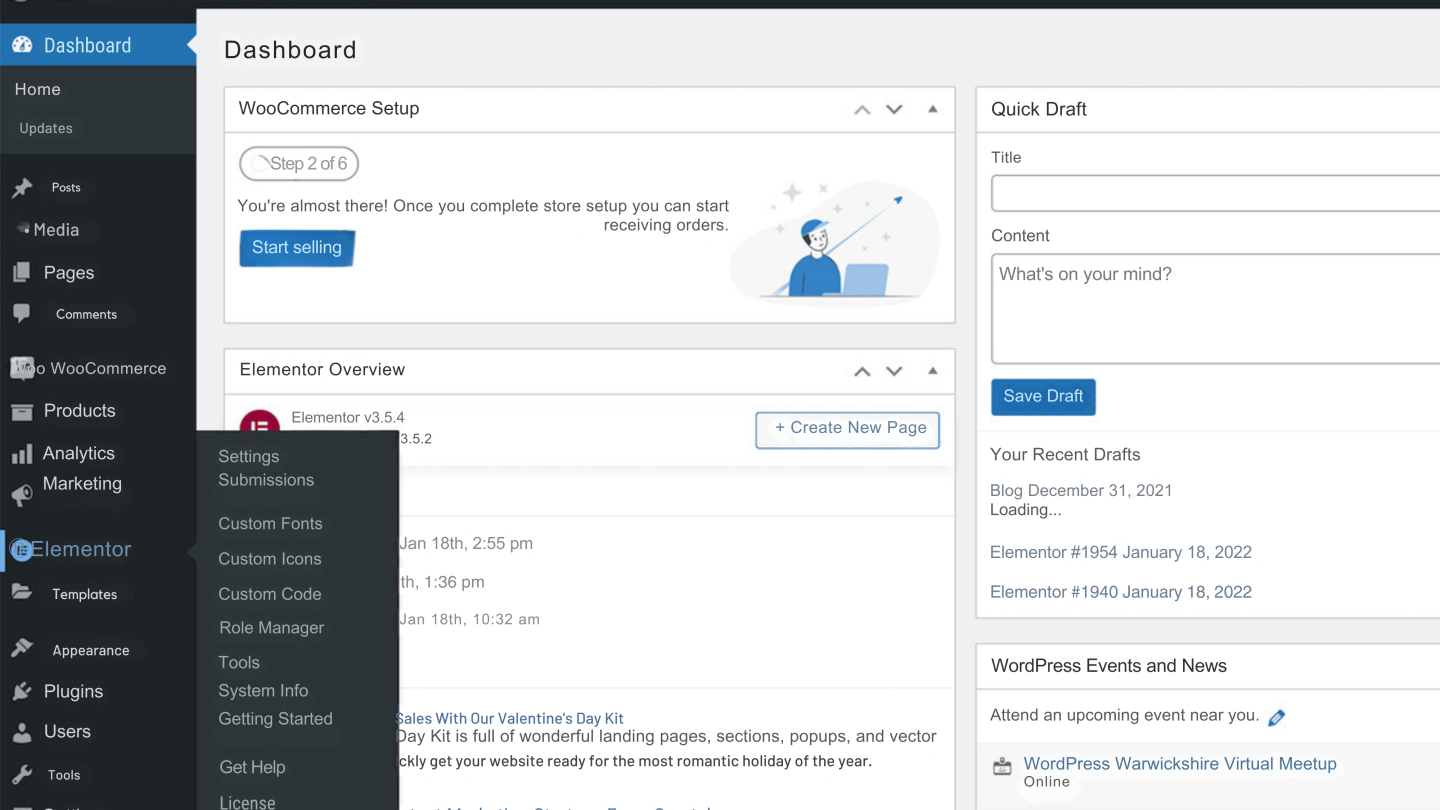Image resolution: width=1440 pixels, height=810 pixels.
Task: Open the Appearance menu item
Action: click(x=91, y=650)
